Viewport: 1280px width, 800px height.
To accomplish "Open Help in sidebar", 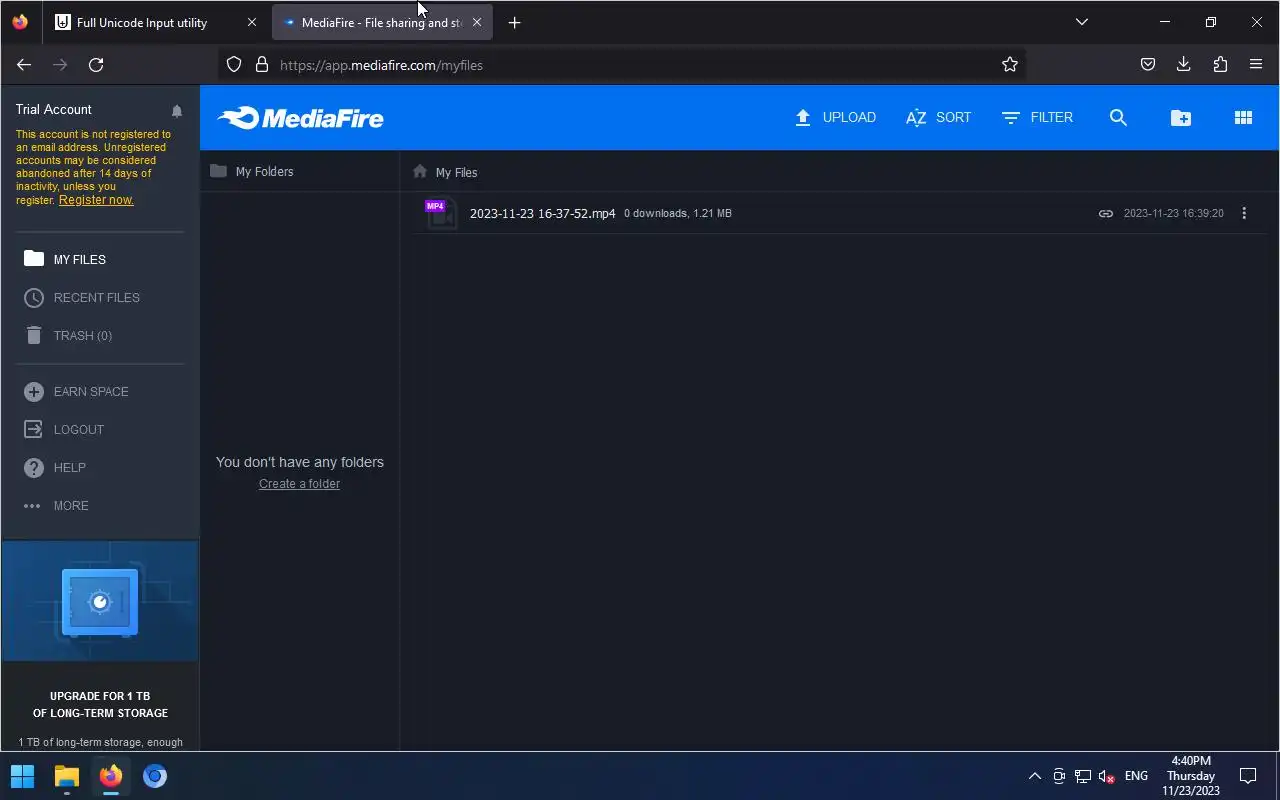I will (x=55, y=467).
